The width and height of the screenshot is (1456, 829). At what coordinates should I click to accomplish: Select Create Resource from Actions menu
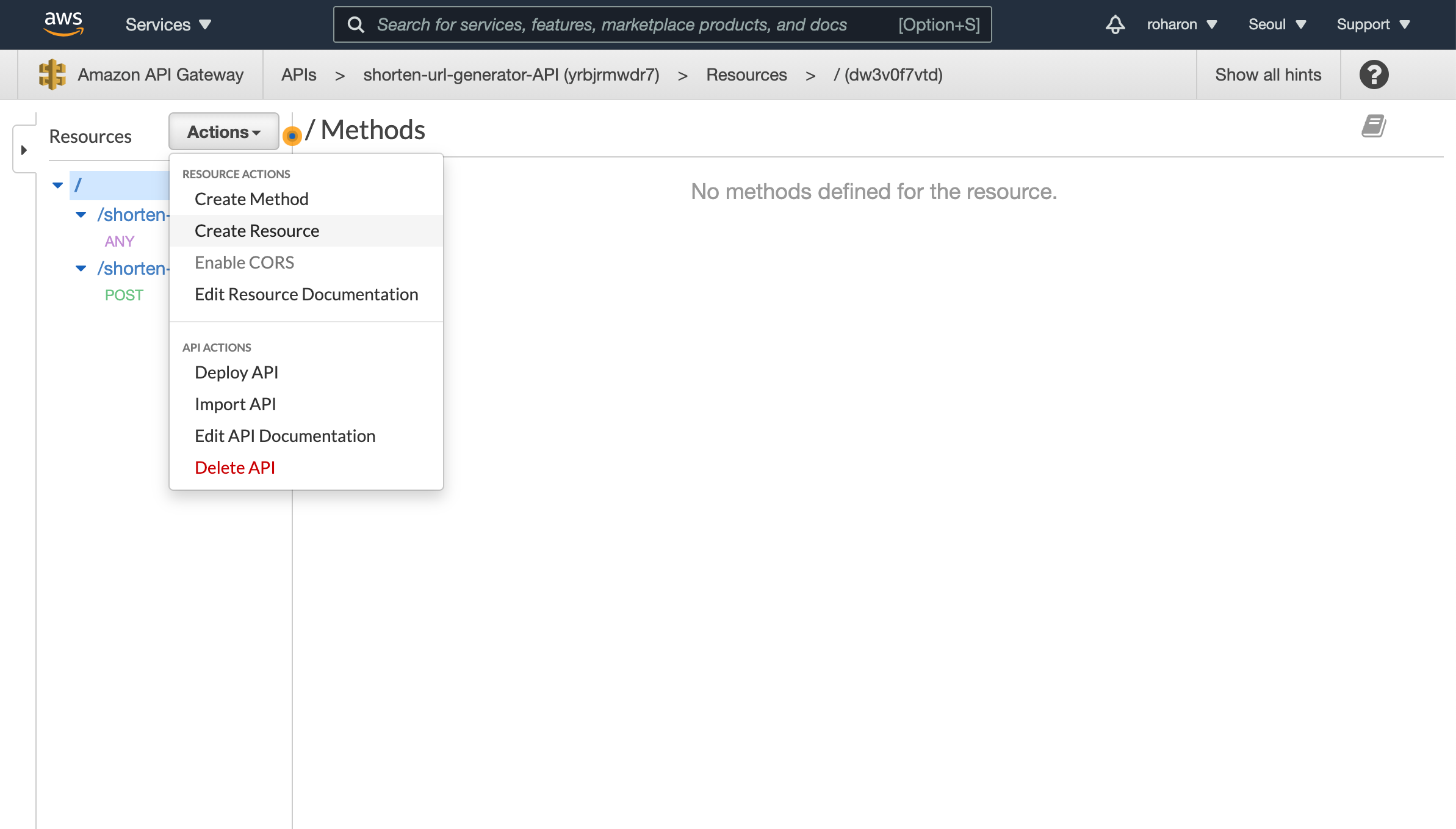tap(257, 231)
